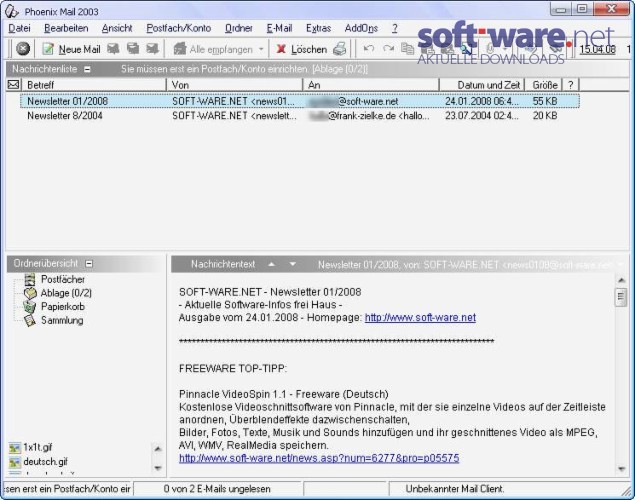
Task: Click message text scroll up arrow
Action: pos(621,280)
